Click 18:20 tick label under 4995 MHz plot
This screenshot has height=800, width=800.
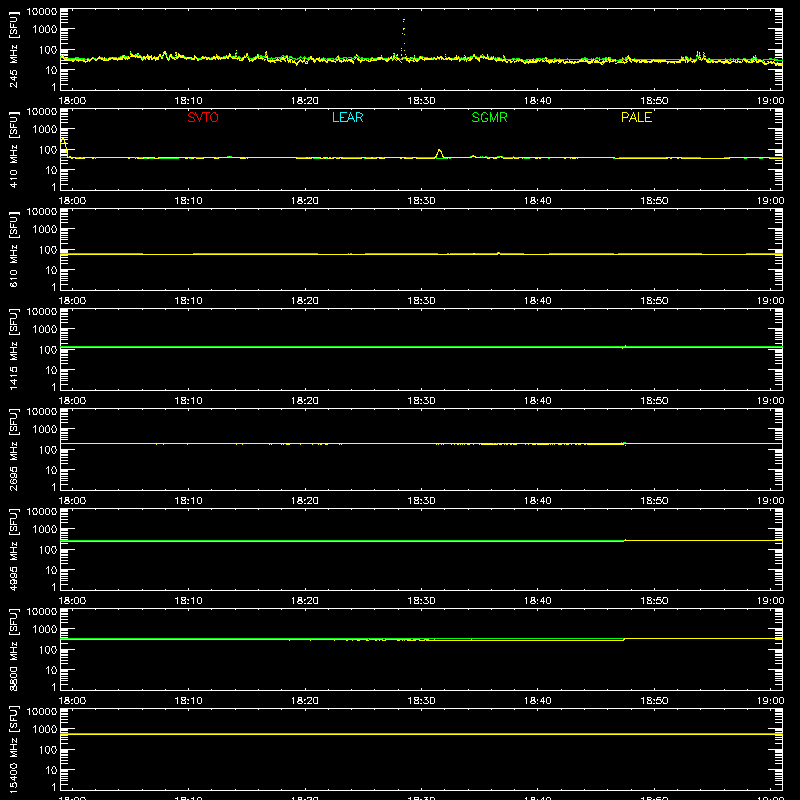pos(305,601)
